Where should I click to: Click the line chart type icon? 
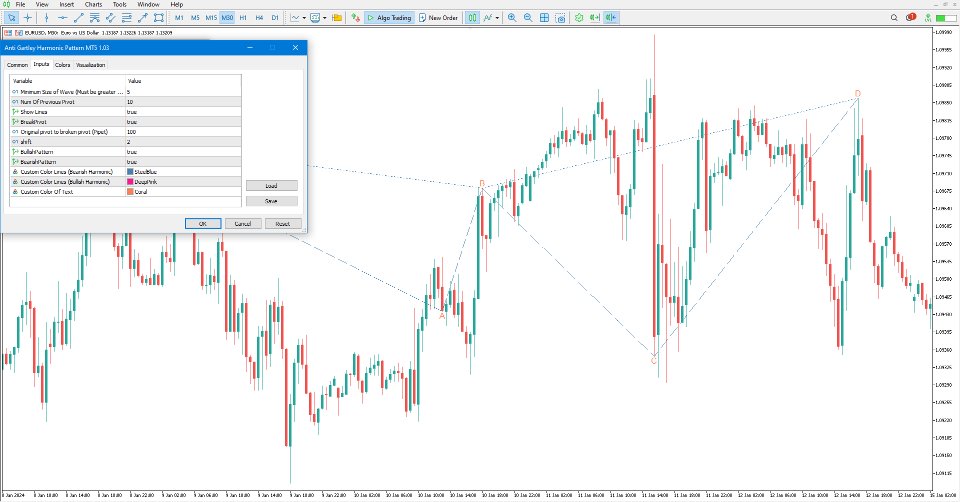(295, 18)
